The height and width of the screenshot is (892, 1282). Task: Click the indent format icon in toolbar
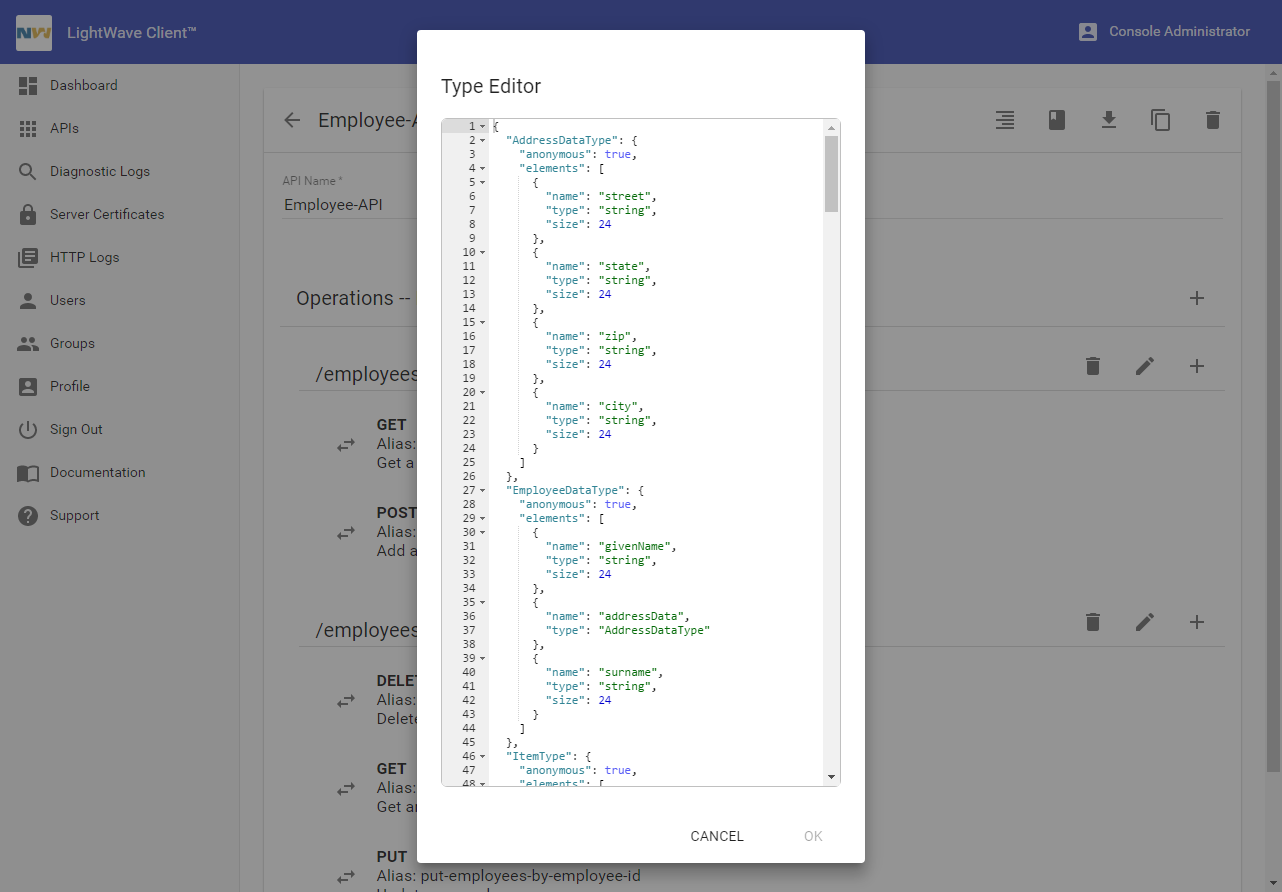click(1005, 120)
